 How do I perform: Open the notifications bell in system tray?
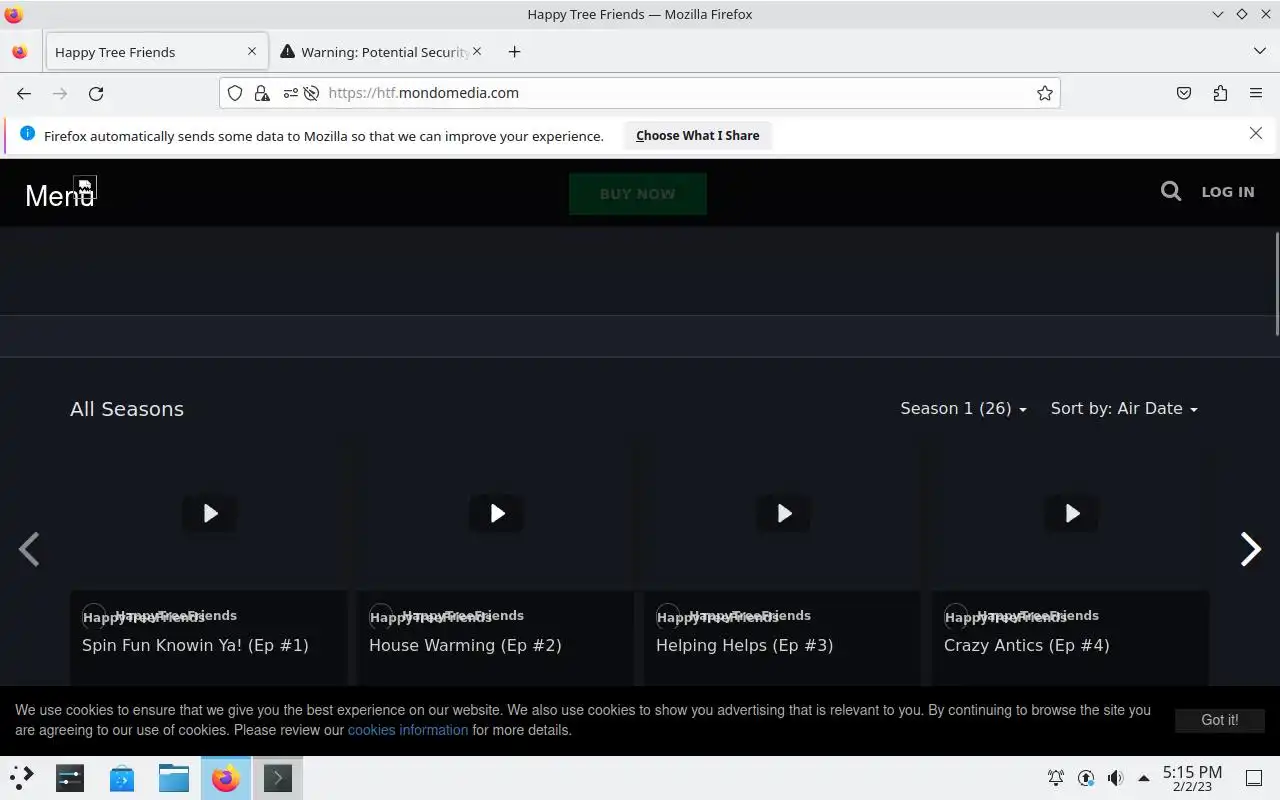tap(1055, 777)
